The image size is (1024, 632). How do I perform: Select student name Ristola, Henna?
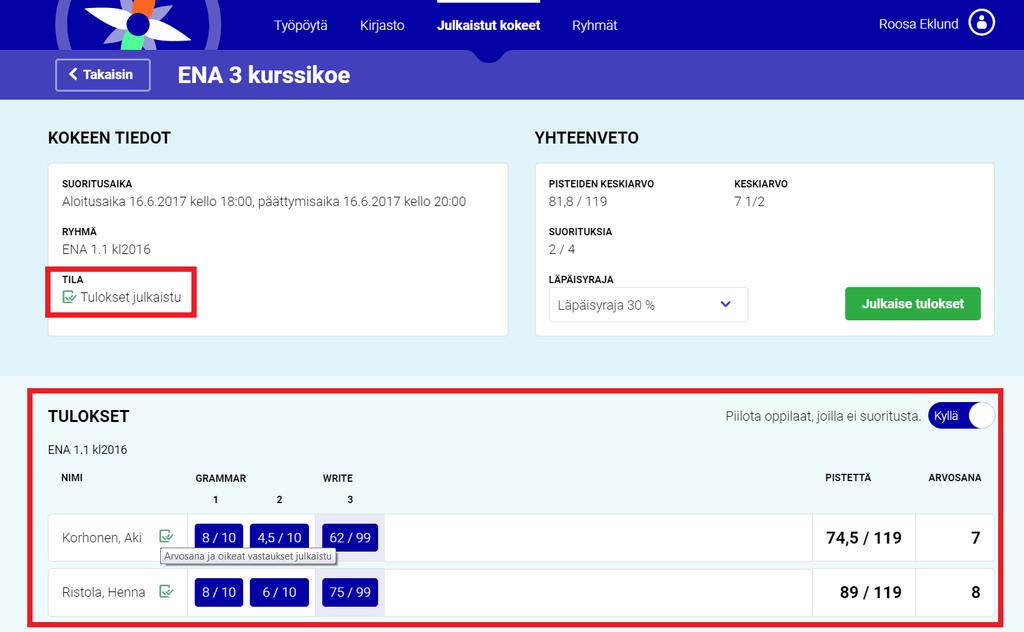click(103, 592)
